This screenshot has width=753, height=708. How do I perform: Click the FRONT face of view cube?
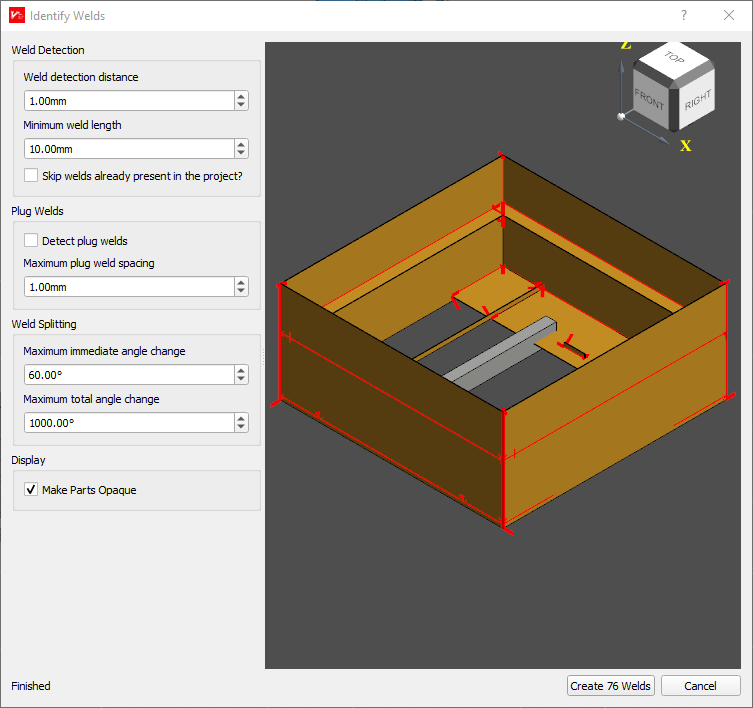click(649, 99)
